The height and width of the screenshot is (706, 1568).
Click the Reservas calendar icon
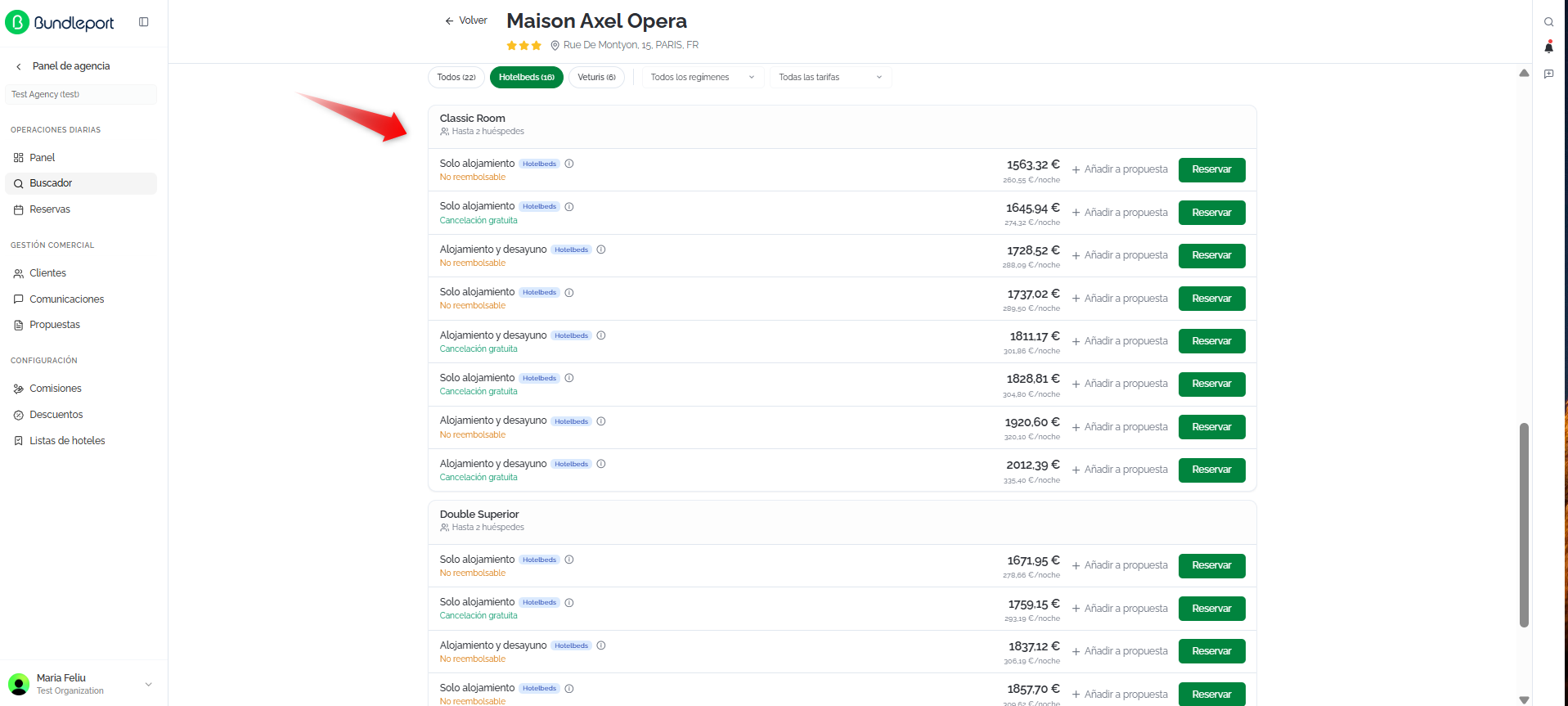tap(18, 209)
